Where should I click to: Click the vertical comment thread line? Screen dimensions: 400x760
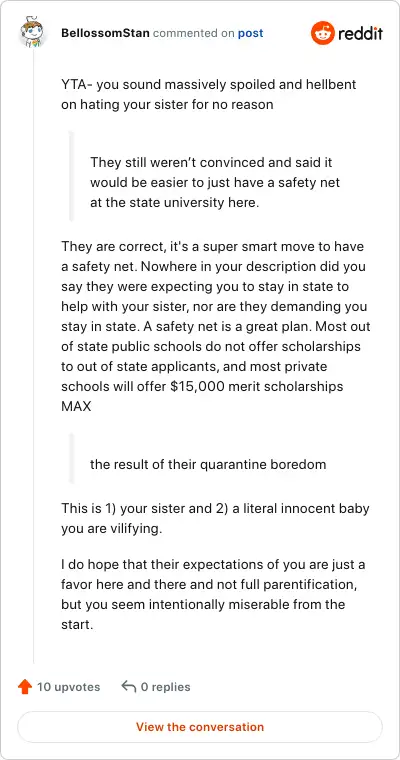pos(33,356)
